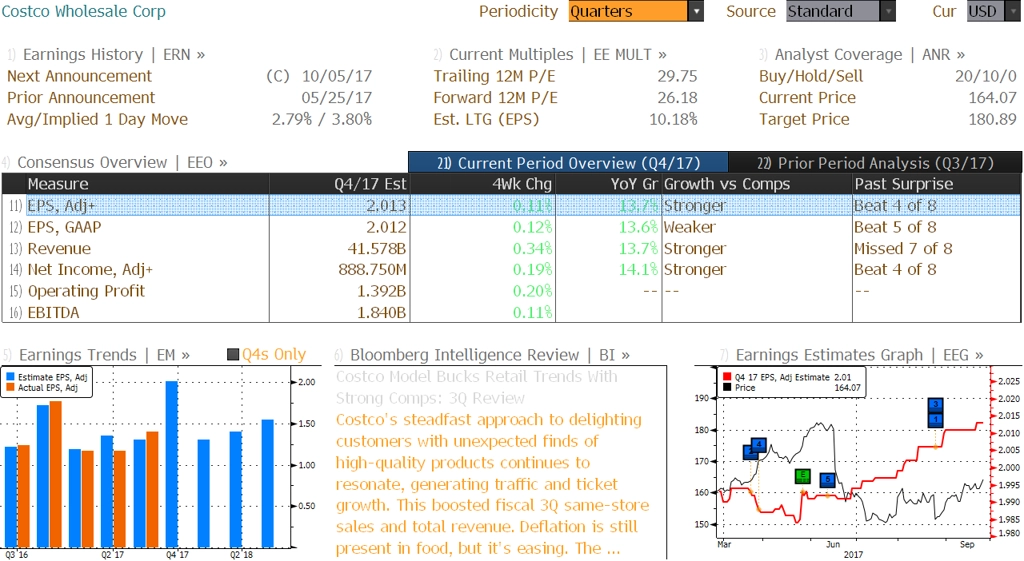1024x561 pixels.
Task: Click black Price legend swatch
Action: pos(727,388)
